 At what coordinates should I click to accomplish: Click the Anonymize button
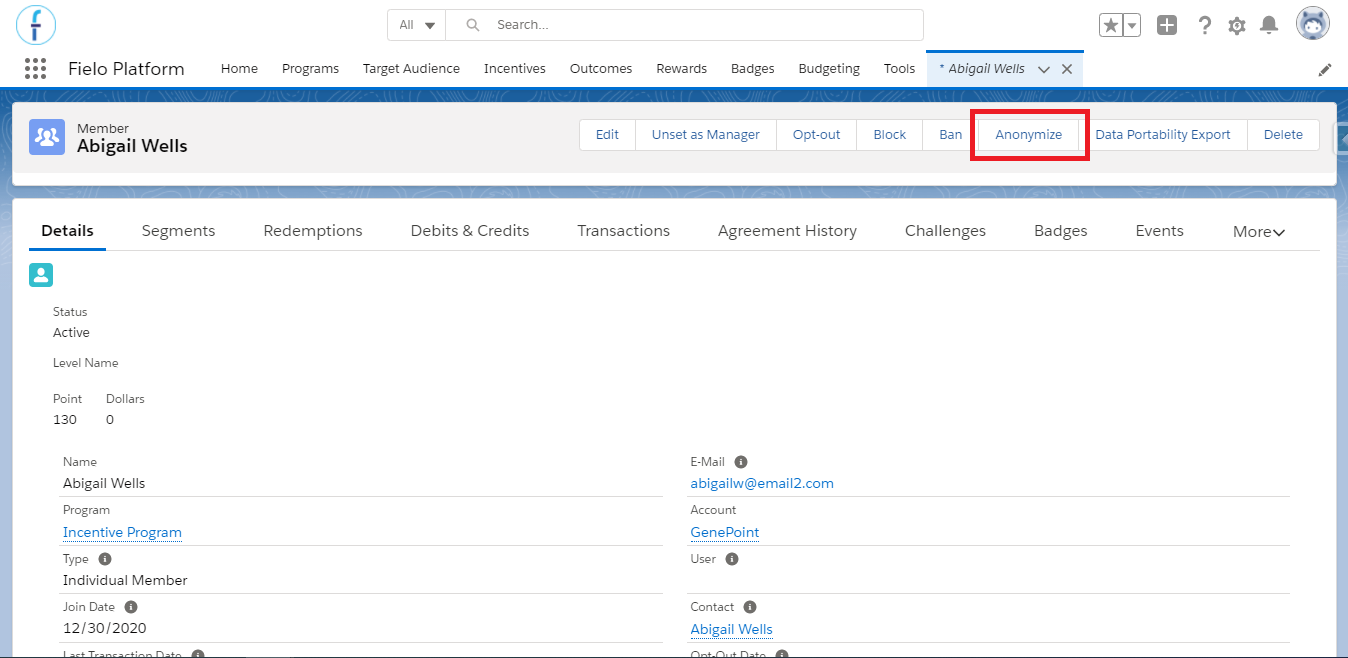click(x=1029, y=135)
